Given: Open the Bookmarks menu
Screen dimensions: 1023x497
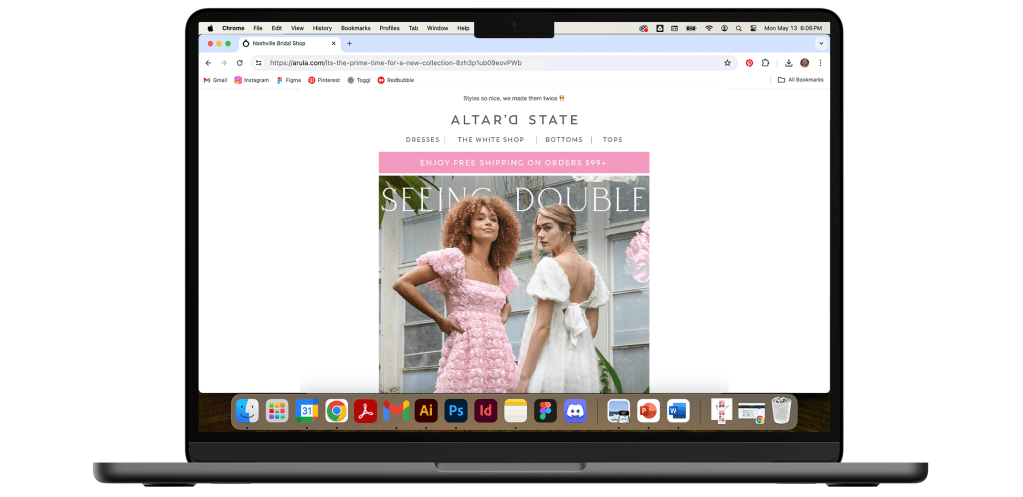Looking at the screenshot, I should point(356,28).
